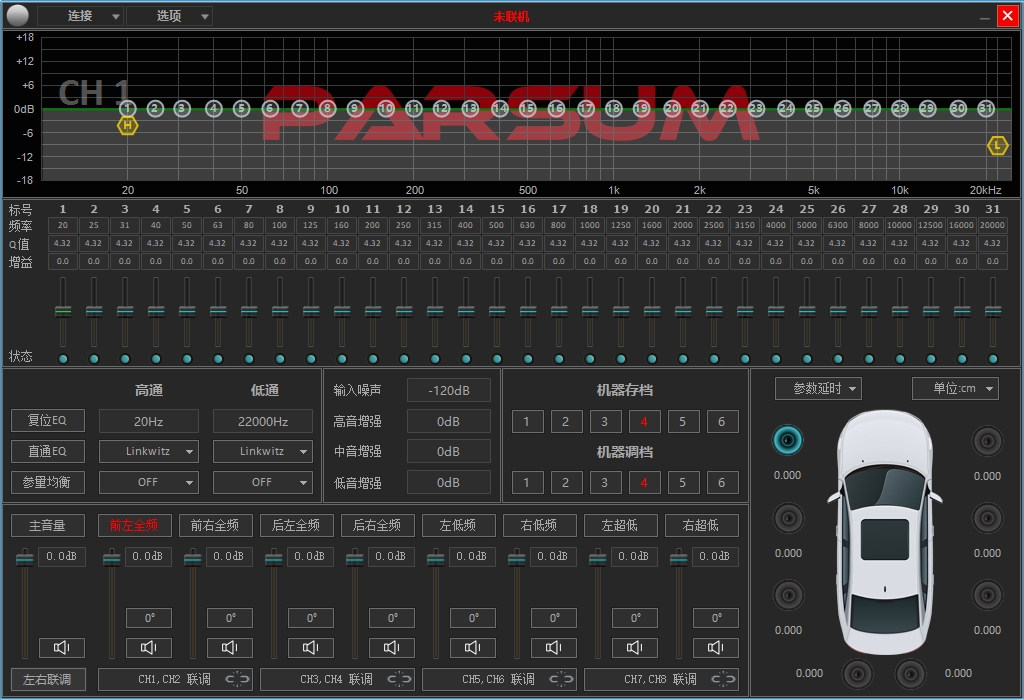The image size is (1024, 700).
Task: Mute the 右超低 channel speaker icon
Action: 716,647
